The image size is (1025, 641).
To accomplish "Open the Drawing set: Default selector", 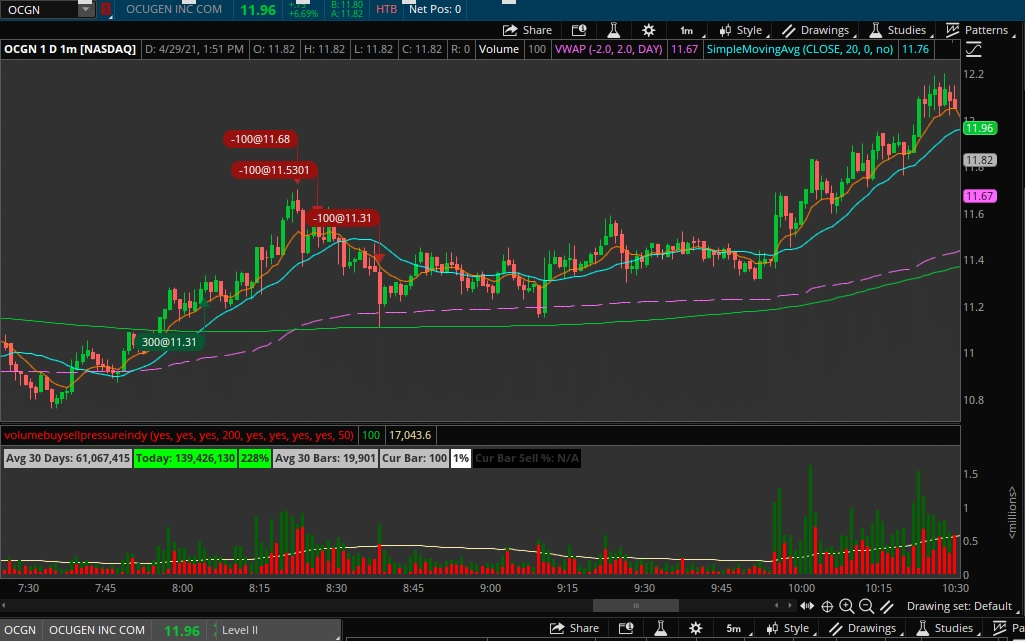I will [959, 606].
